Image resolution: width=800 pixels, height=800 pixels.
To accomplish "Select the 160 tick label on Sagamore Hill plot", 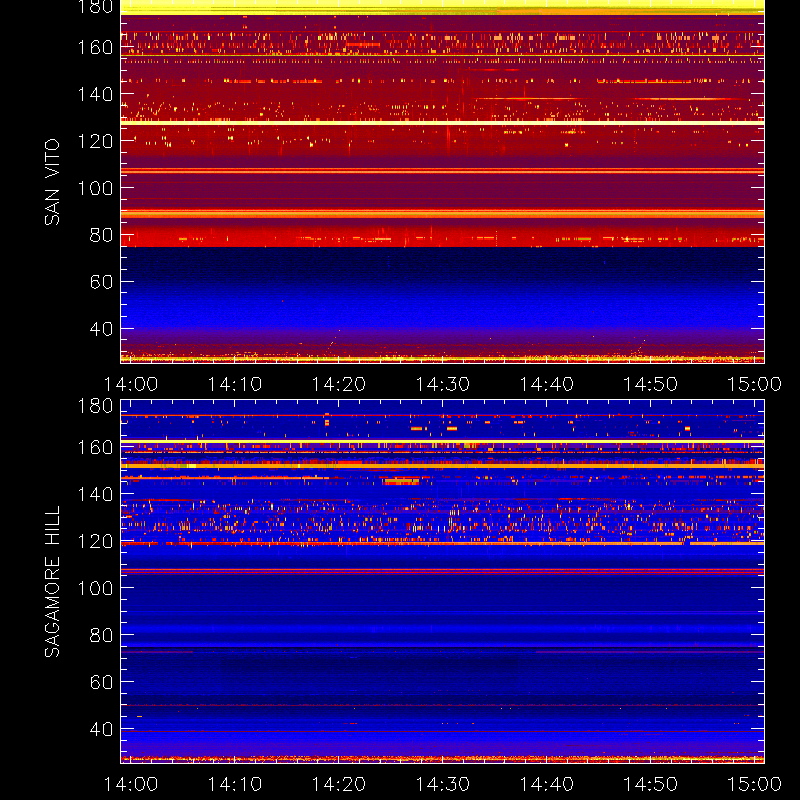I will tap(95, 447).
